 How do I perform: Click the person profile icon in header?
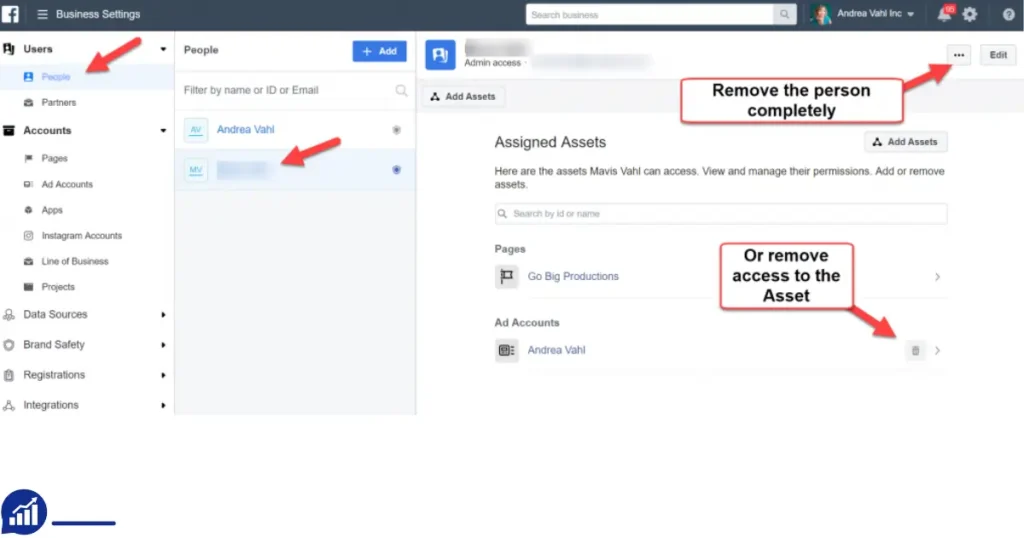click(x=440, y=55)
